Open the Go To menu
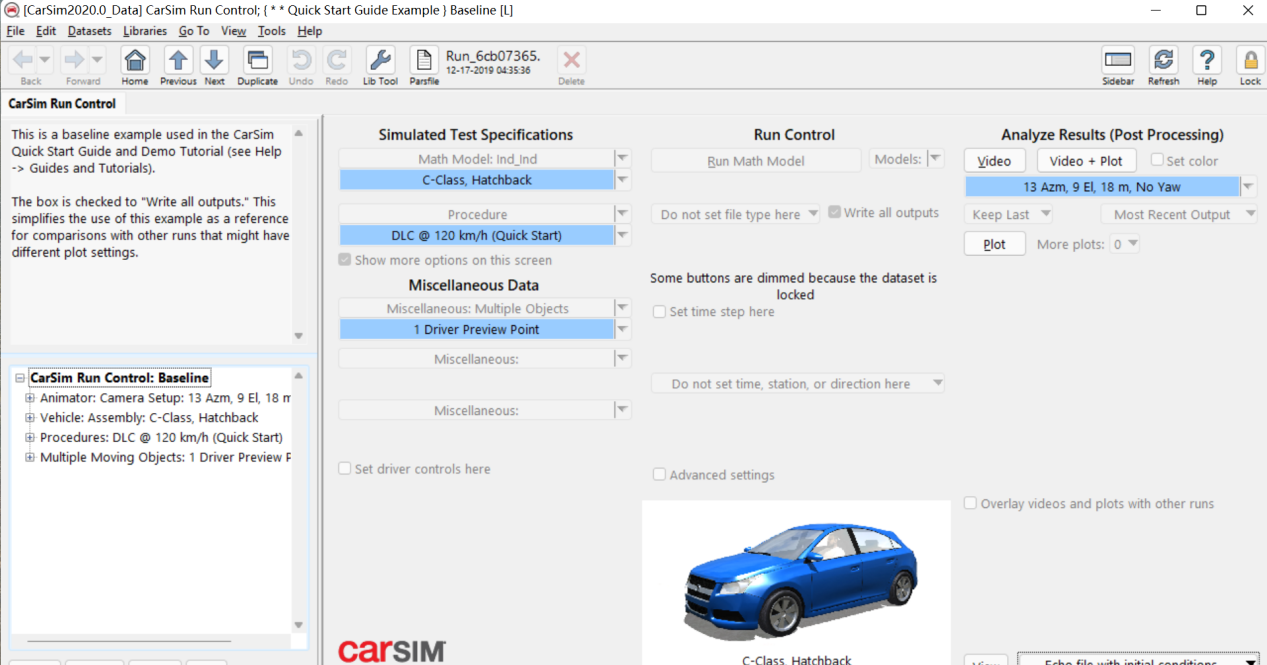Screen dimensions: 1267x665 (193, 30)
